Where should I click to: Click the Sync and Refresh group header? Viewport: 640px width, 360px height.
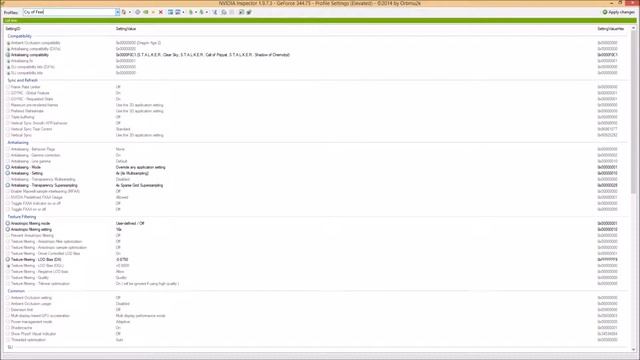point(22,80)
